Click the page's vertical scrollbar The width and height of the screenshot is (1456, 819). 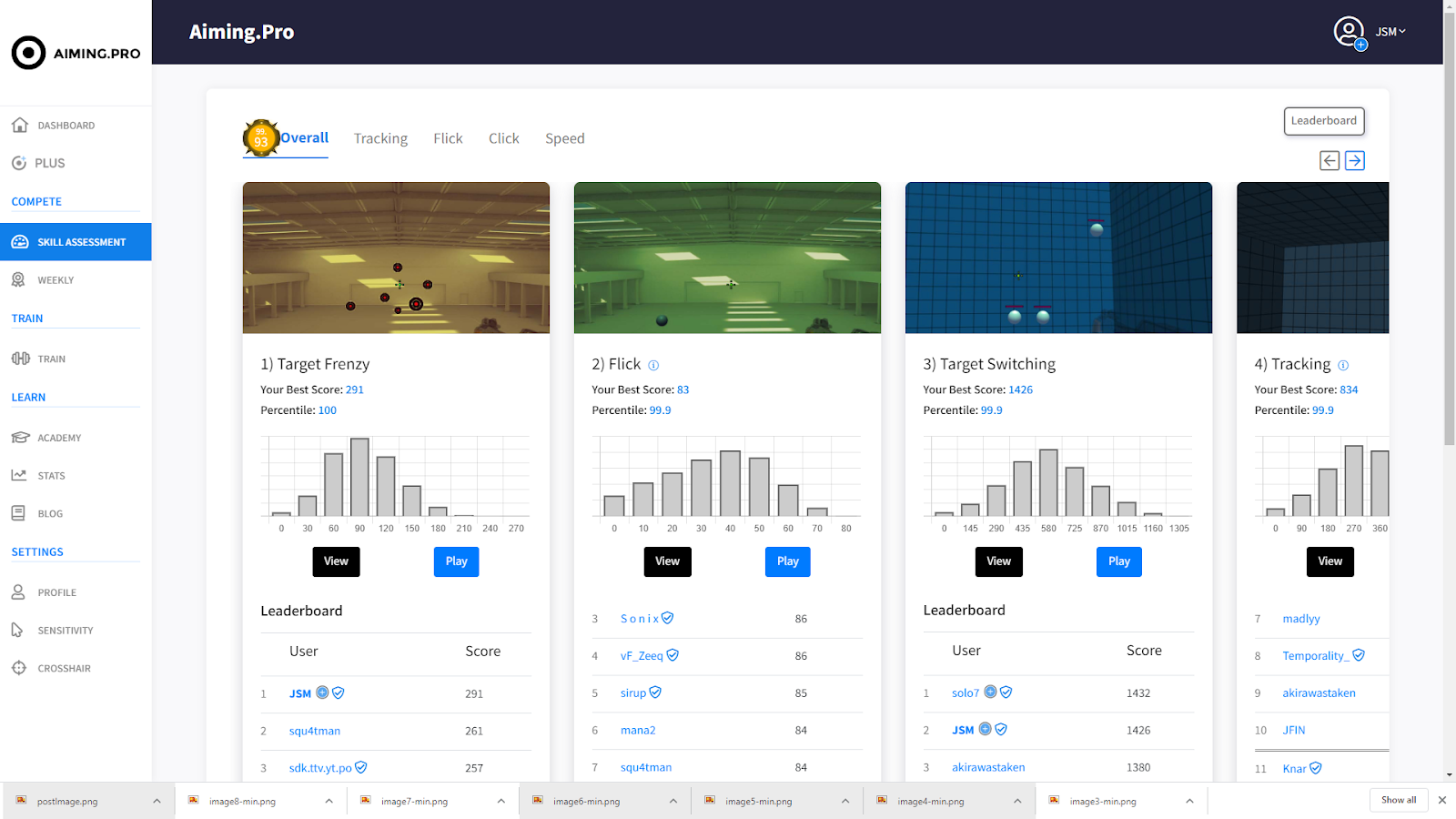[x=1449, y=227]
